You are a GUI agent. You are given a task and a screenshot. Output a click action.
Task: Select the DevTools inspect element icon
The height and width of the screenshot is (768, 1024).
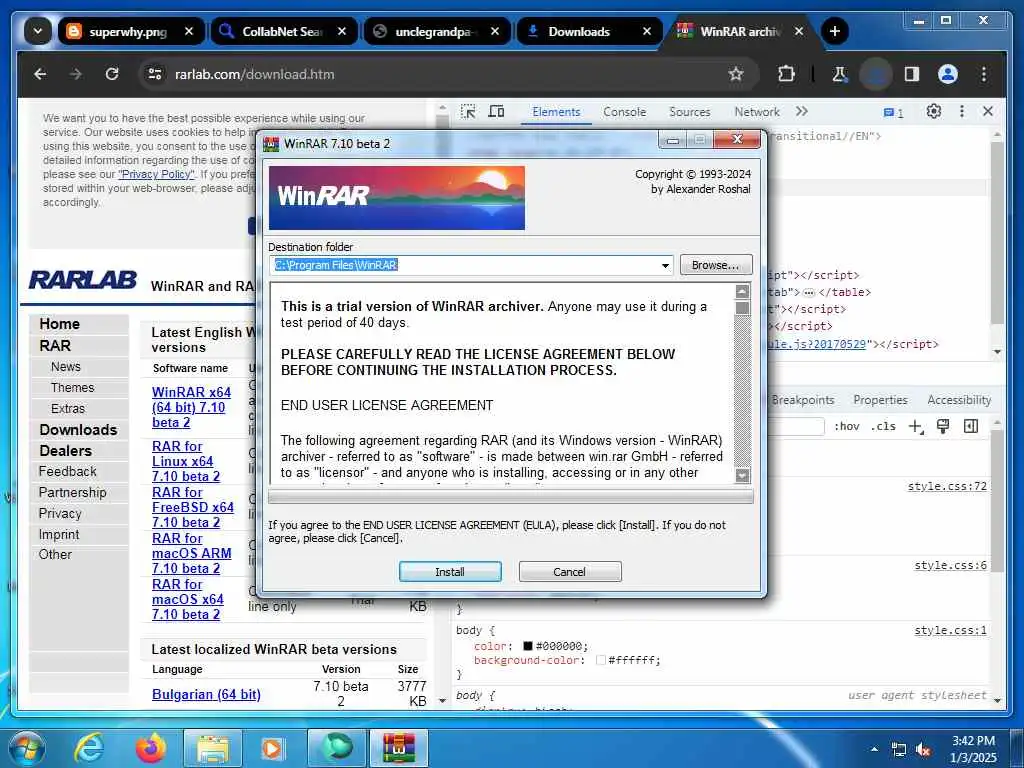pyautogui.click(x=468, y=112)
